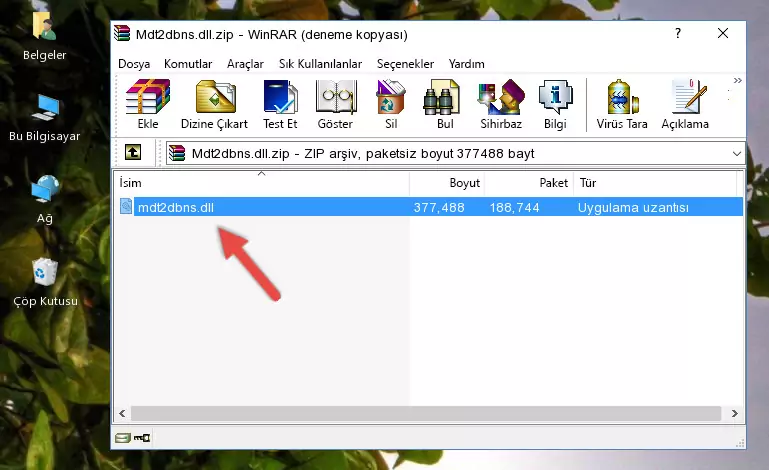Select the Çöp Kutusu desktop icon
769x470 pixels.
45,283
